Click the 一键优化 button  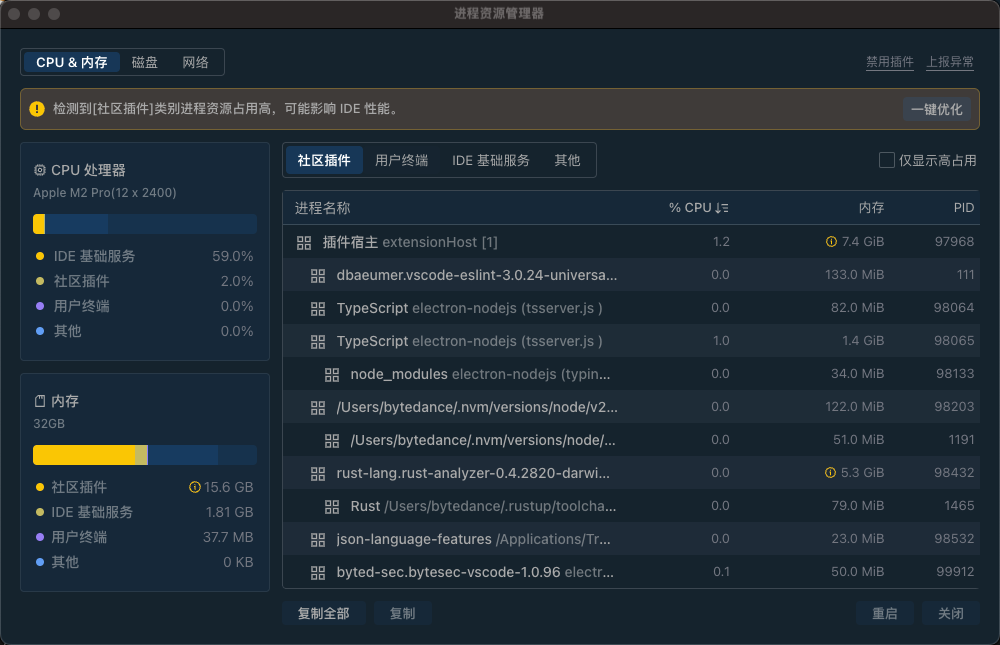936,109
